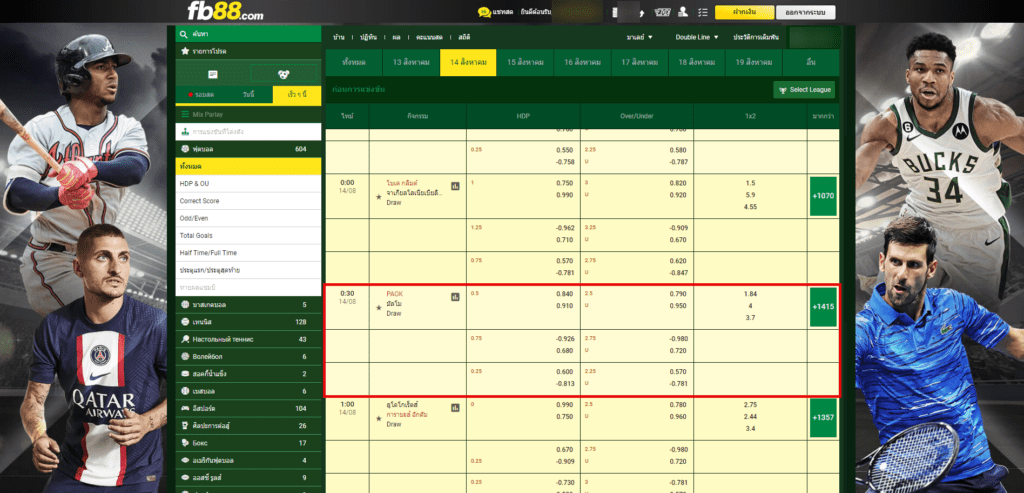Viewport: 1024px width, 493px height.
Task: Open boxing category showing 17 events
Action: tap(248, 443)
